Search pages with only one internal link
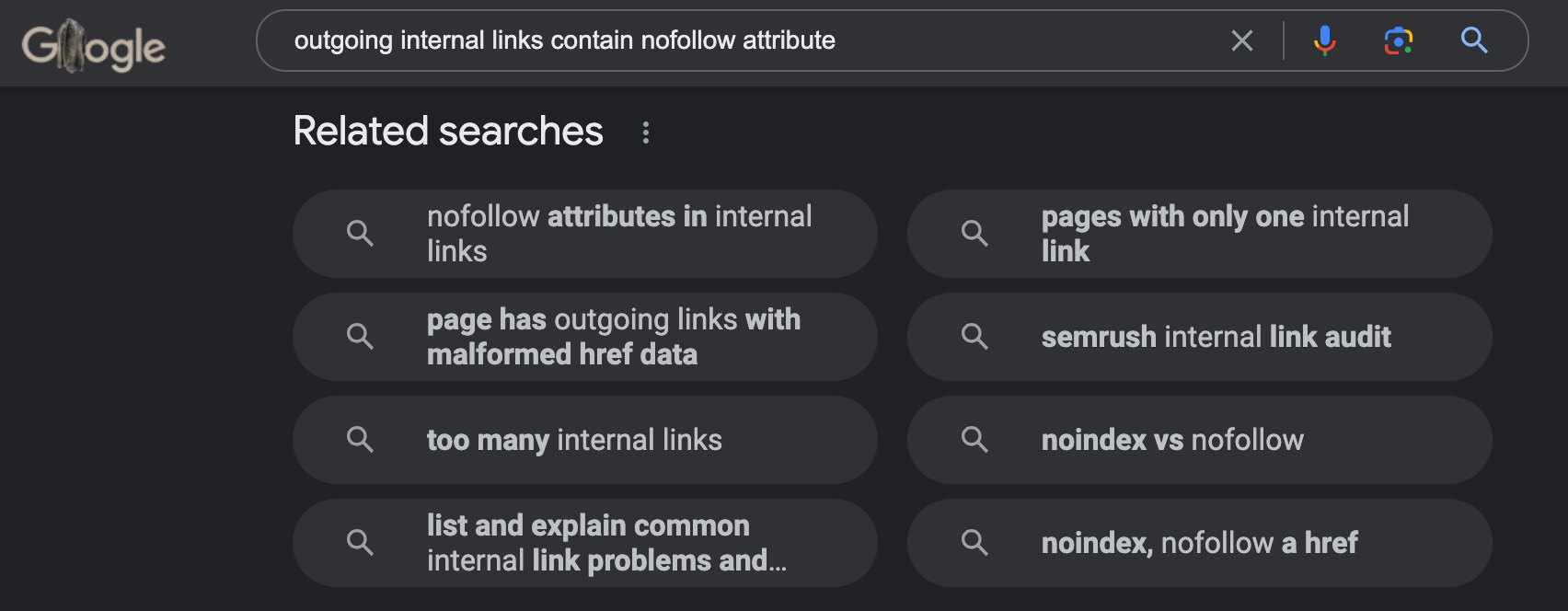The image size is (1568, 611). [x=1200, y=234]
